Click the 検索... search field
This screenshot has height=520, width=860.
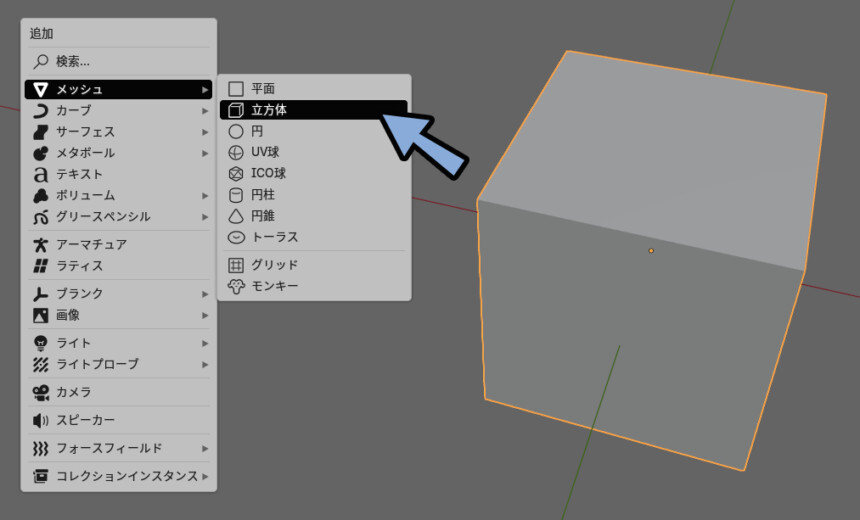pos(118,61)
